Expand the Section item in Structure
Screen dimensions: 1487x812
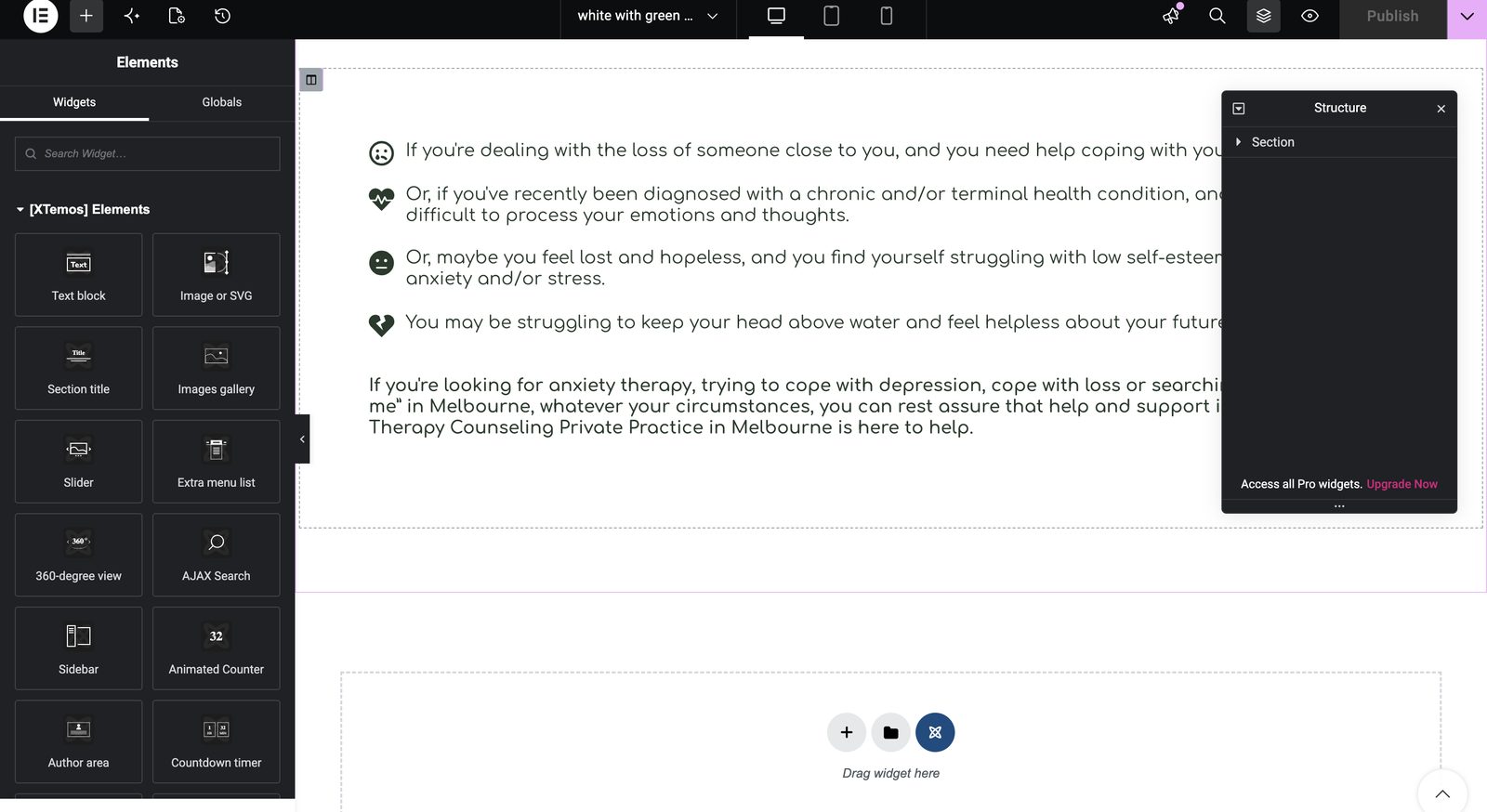[x=1238, y=142]
